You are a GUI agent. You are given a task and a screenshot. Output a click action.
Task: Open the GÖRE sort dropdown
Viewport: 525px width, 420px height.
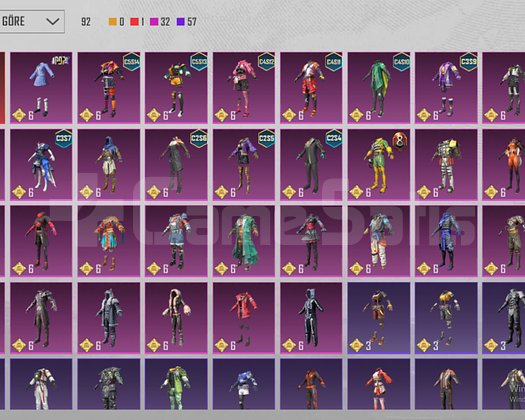32,22
